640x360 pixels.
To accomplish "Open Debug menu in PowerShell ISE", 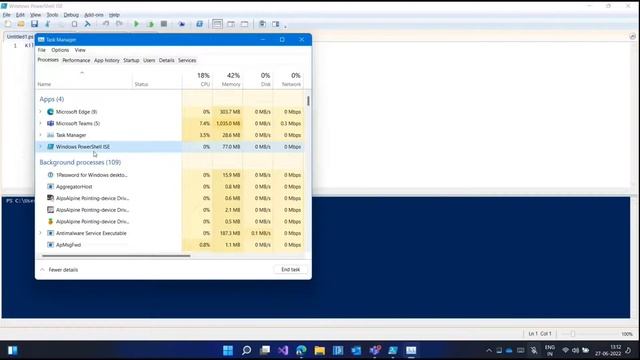I will 71,15.
